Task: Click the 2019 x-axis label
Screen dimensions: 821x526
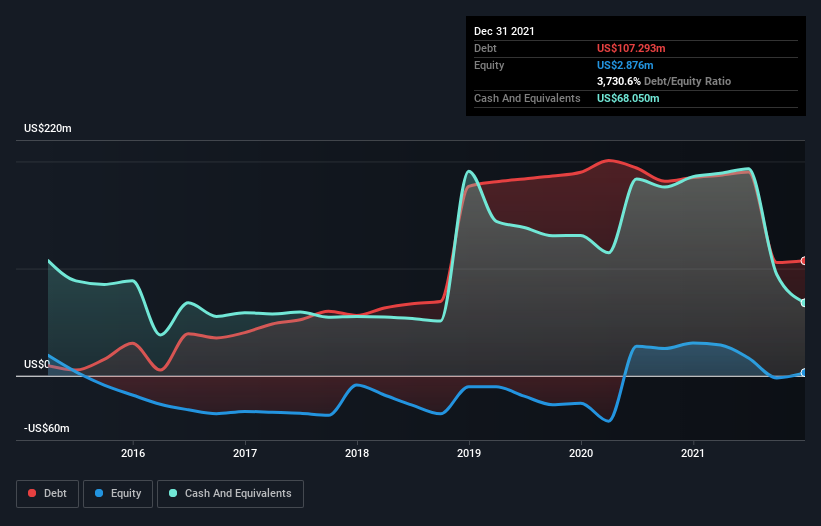Action: point(469,453)
